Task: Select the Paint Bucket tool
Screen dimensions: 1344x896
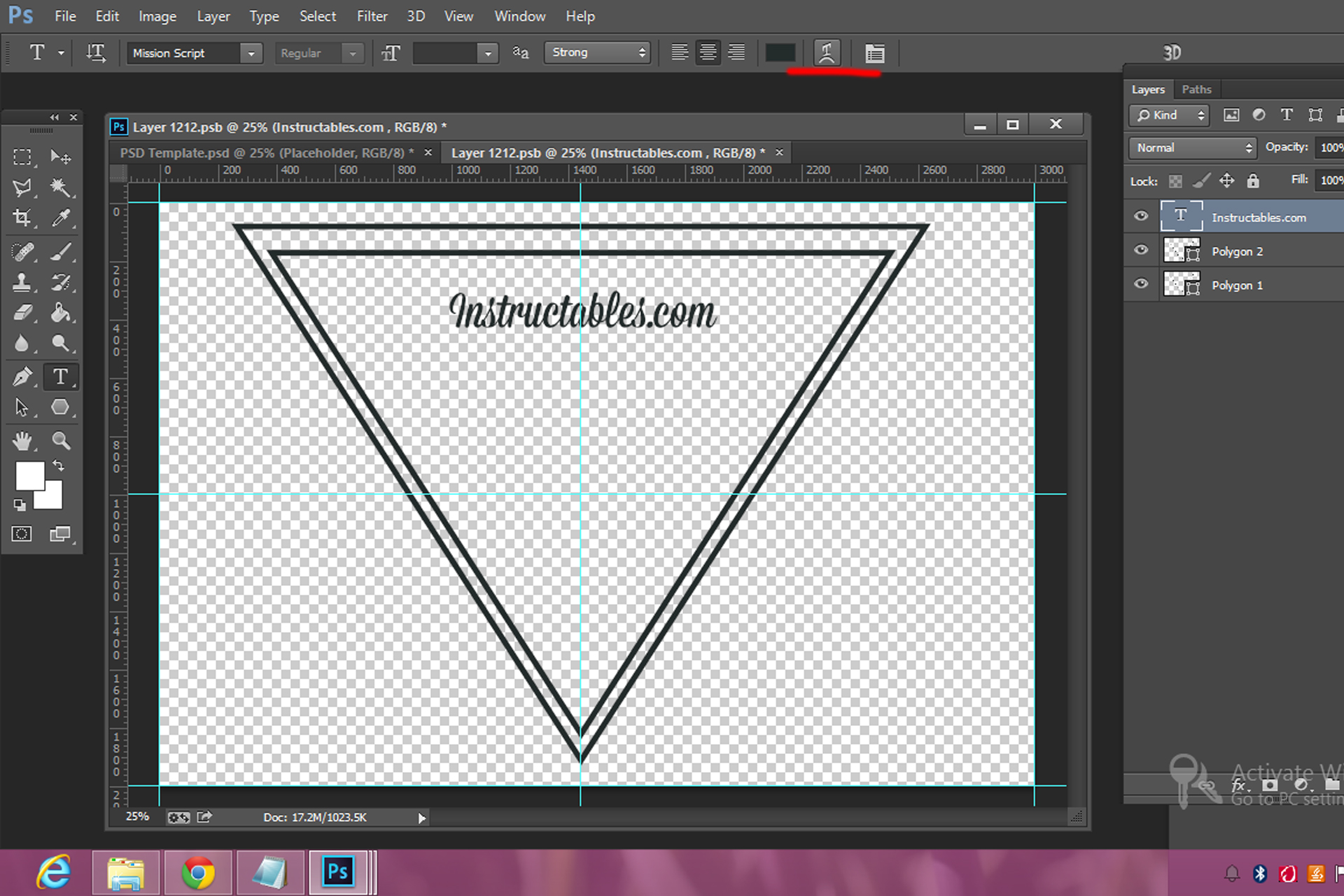Action: pos(60,312)
